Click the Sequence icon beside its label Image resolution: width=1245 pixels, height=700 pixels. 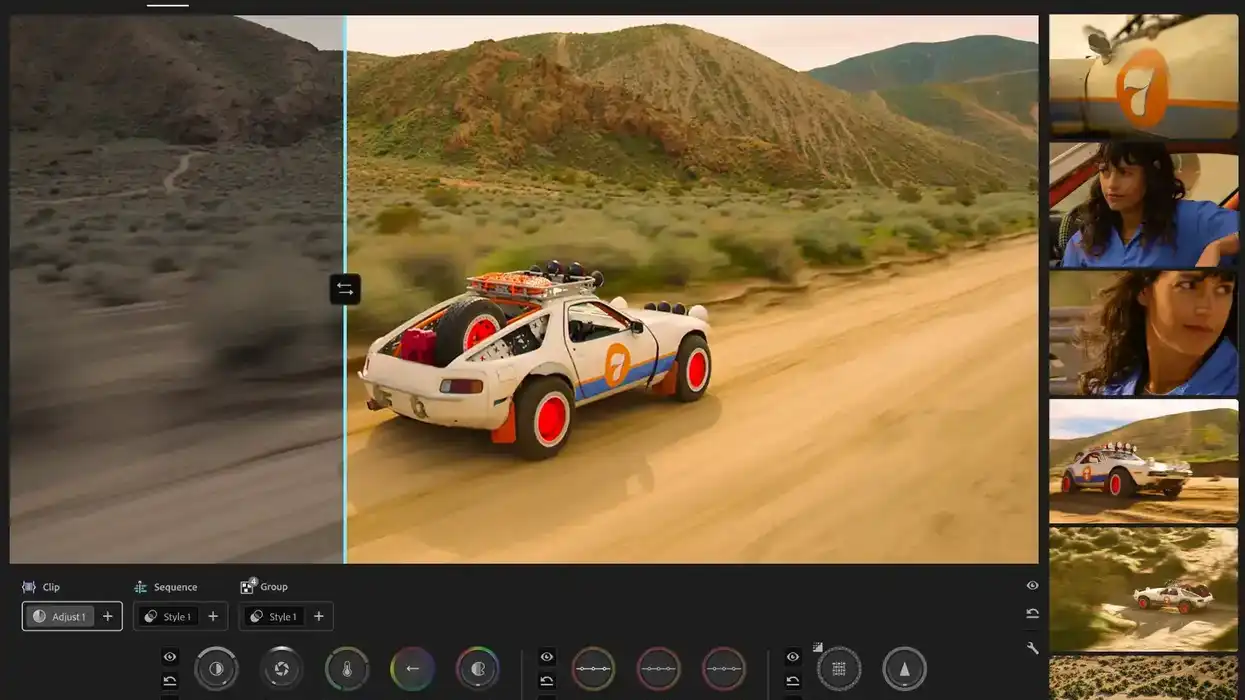tap(140, 587)
